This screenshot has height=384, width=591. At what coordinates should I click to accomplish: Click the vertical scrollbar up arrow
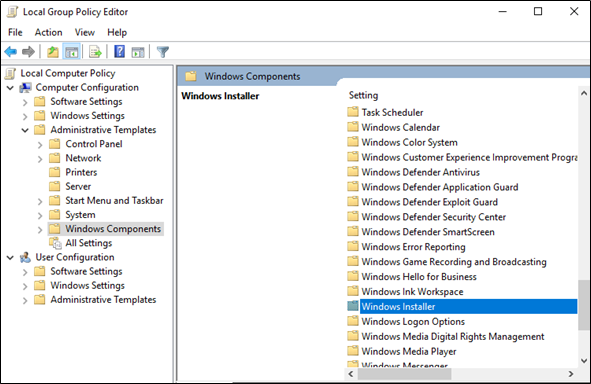pos(584,93)
